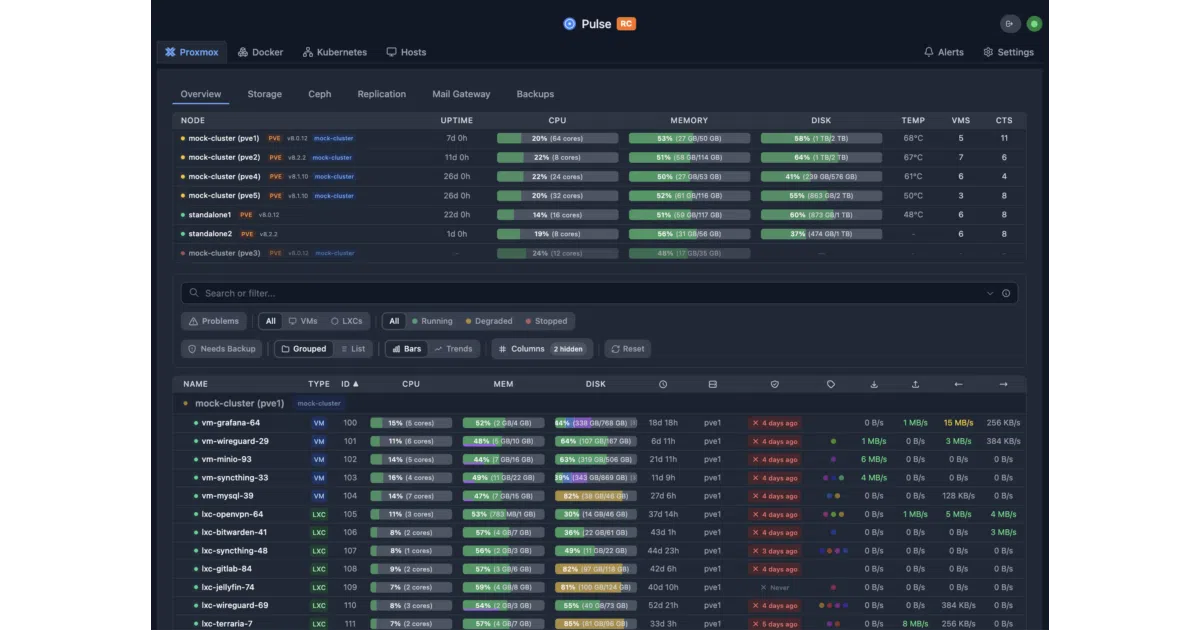Sort by uptime clock column icon
The image size is (1200, 630).
coord(663,384)
